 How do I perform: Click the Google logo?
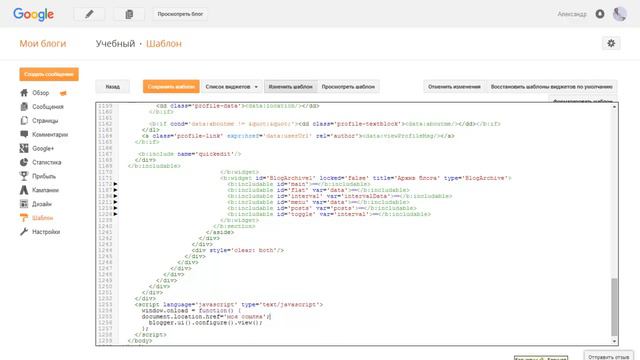coord(33,14)
